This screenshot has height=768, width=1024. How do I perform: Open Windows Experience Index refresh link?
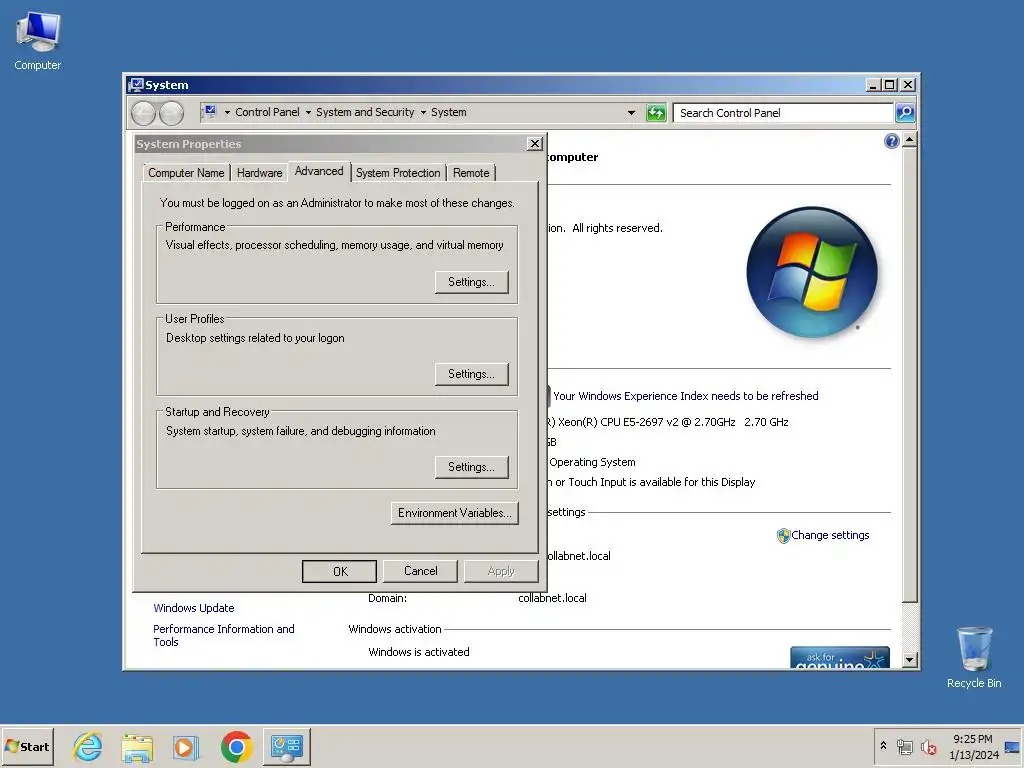click(x=686, y=396)
